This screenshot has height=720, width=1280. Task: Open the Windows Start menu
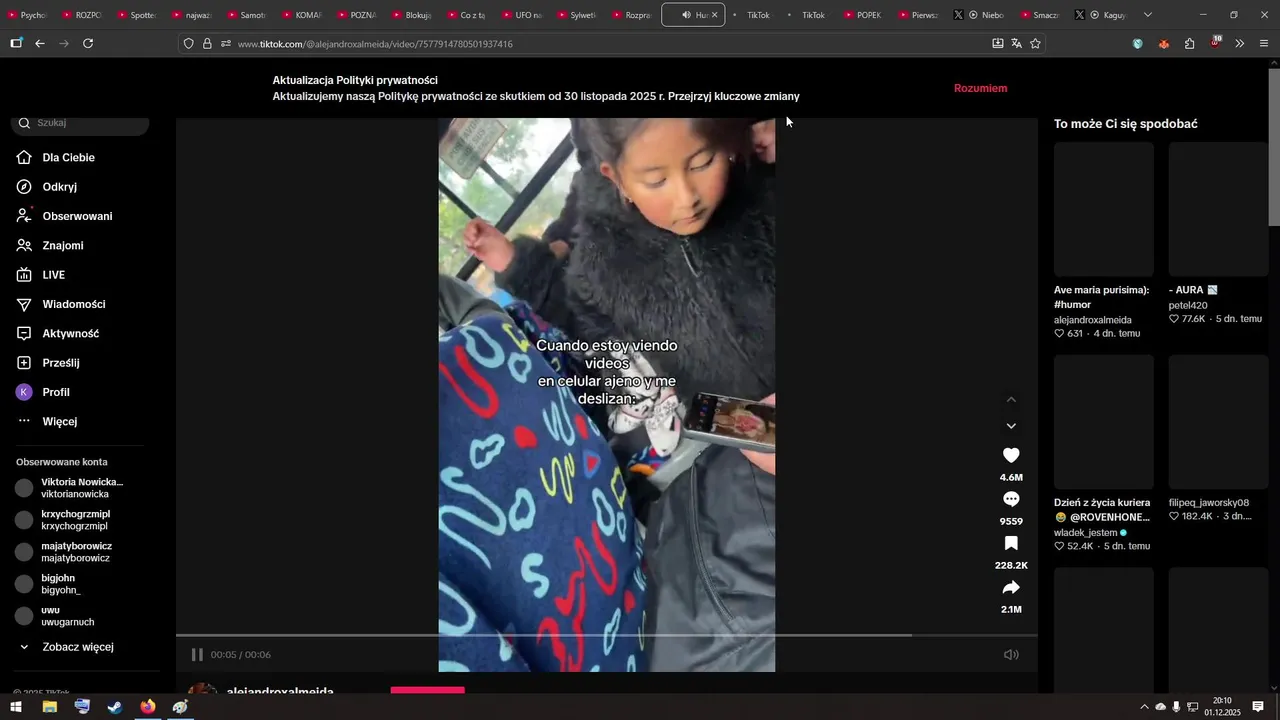(x=16, y=707)
